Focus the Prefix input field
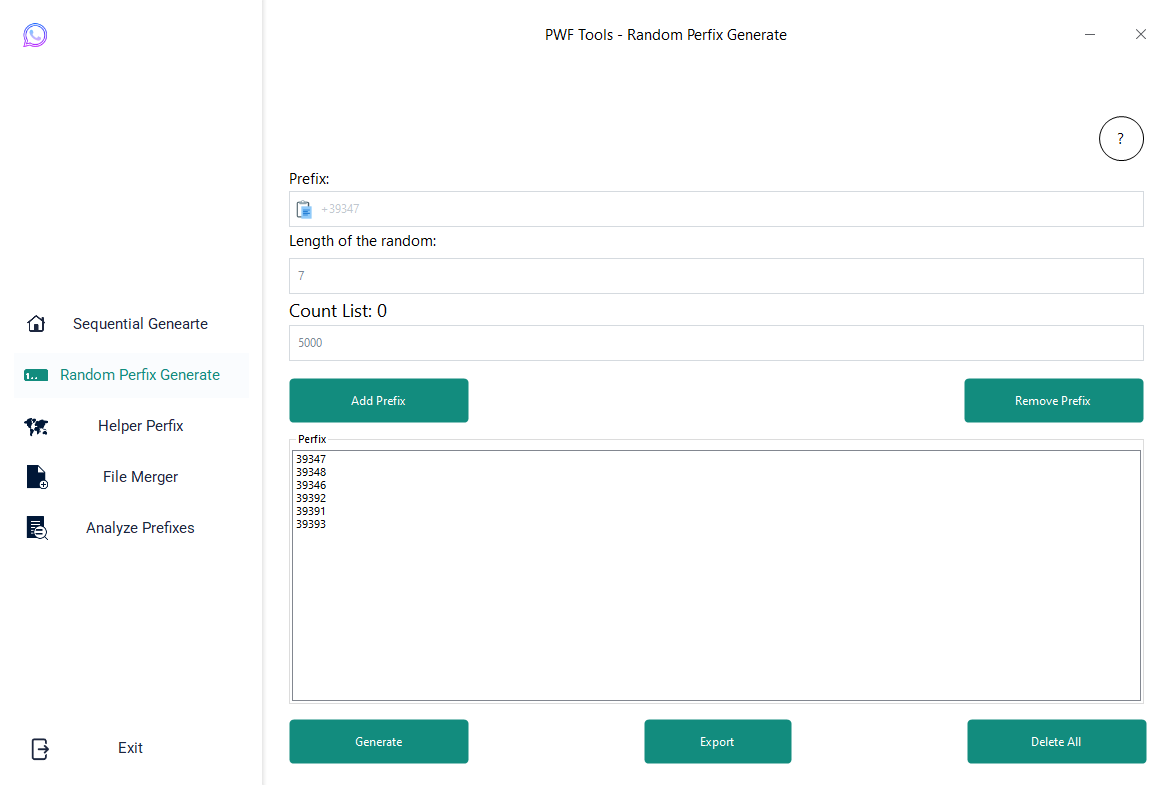 pyautogui.click(x=716, y=209)
